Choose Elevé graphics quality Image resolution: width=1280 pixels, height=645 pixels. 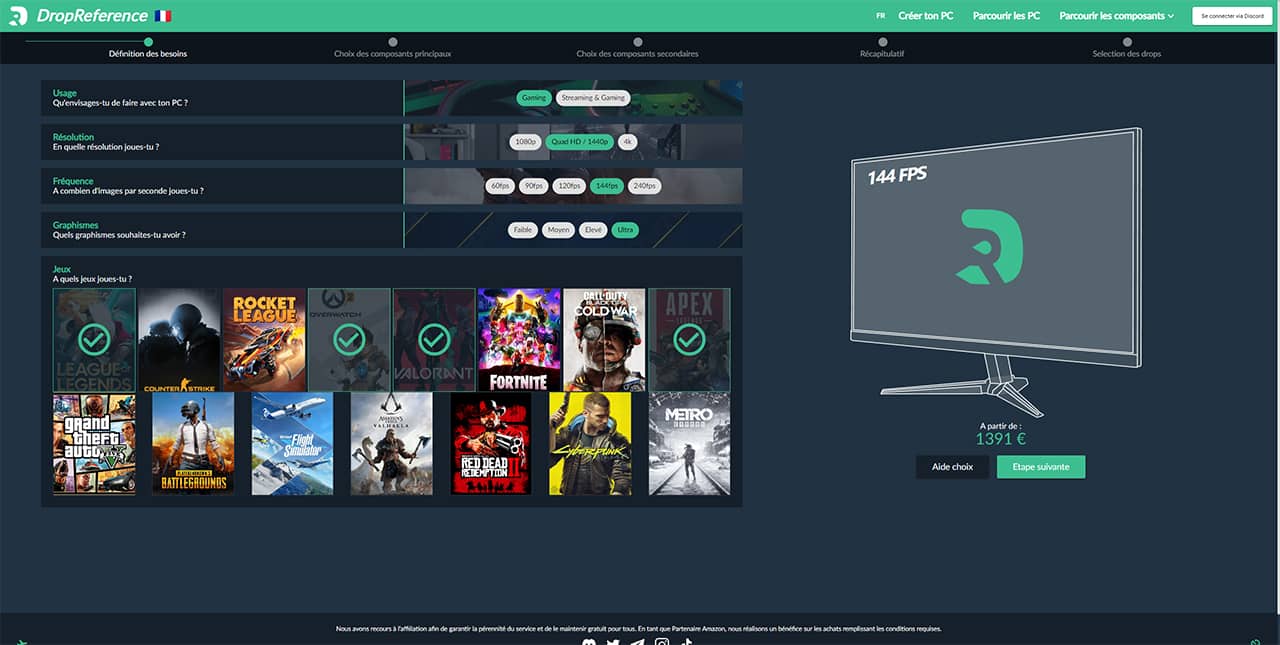pos(593,230)
